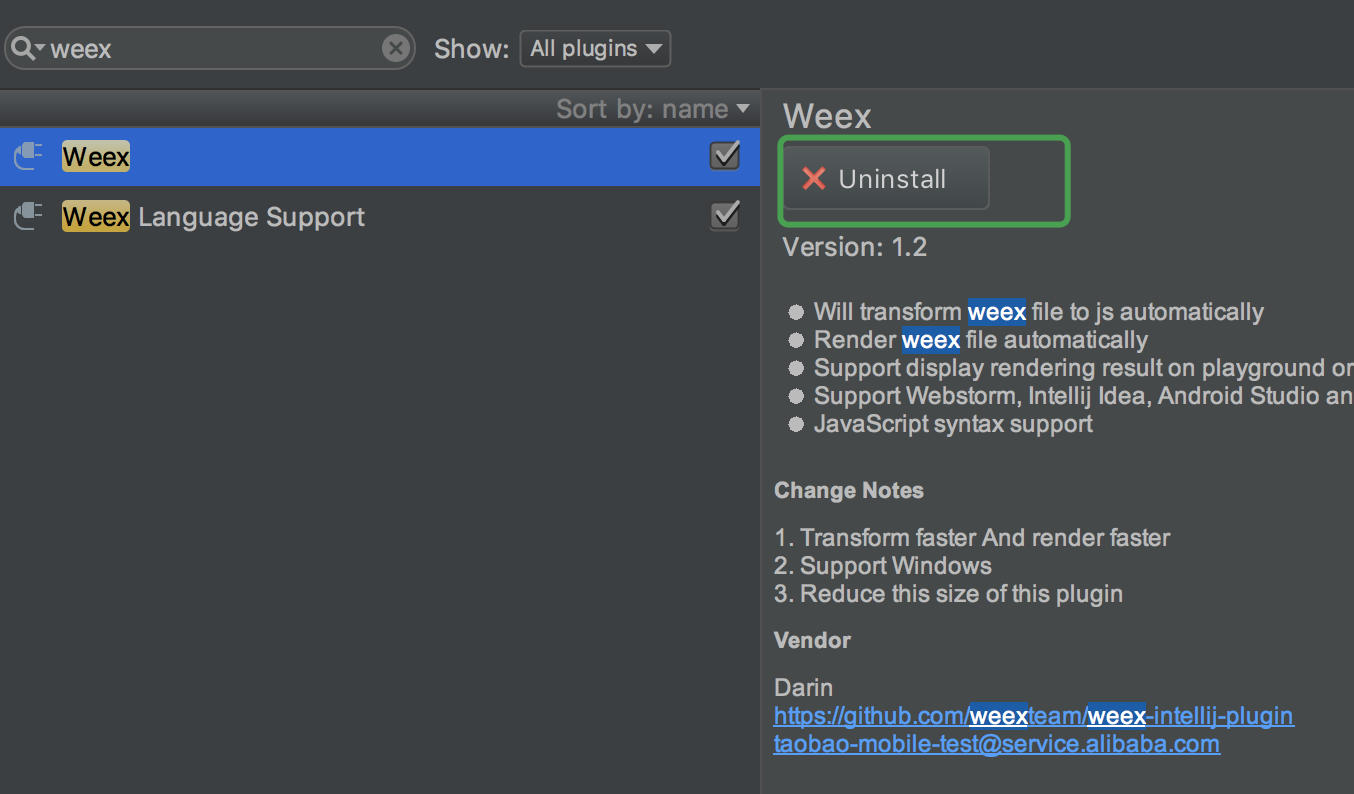Click the vendor name Darin
The width and height of the screenshot is (1354, 794).
[804, 687]
